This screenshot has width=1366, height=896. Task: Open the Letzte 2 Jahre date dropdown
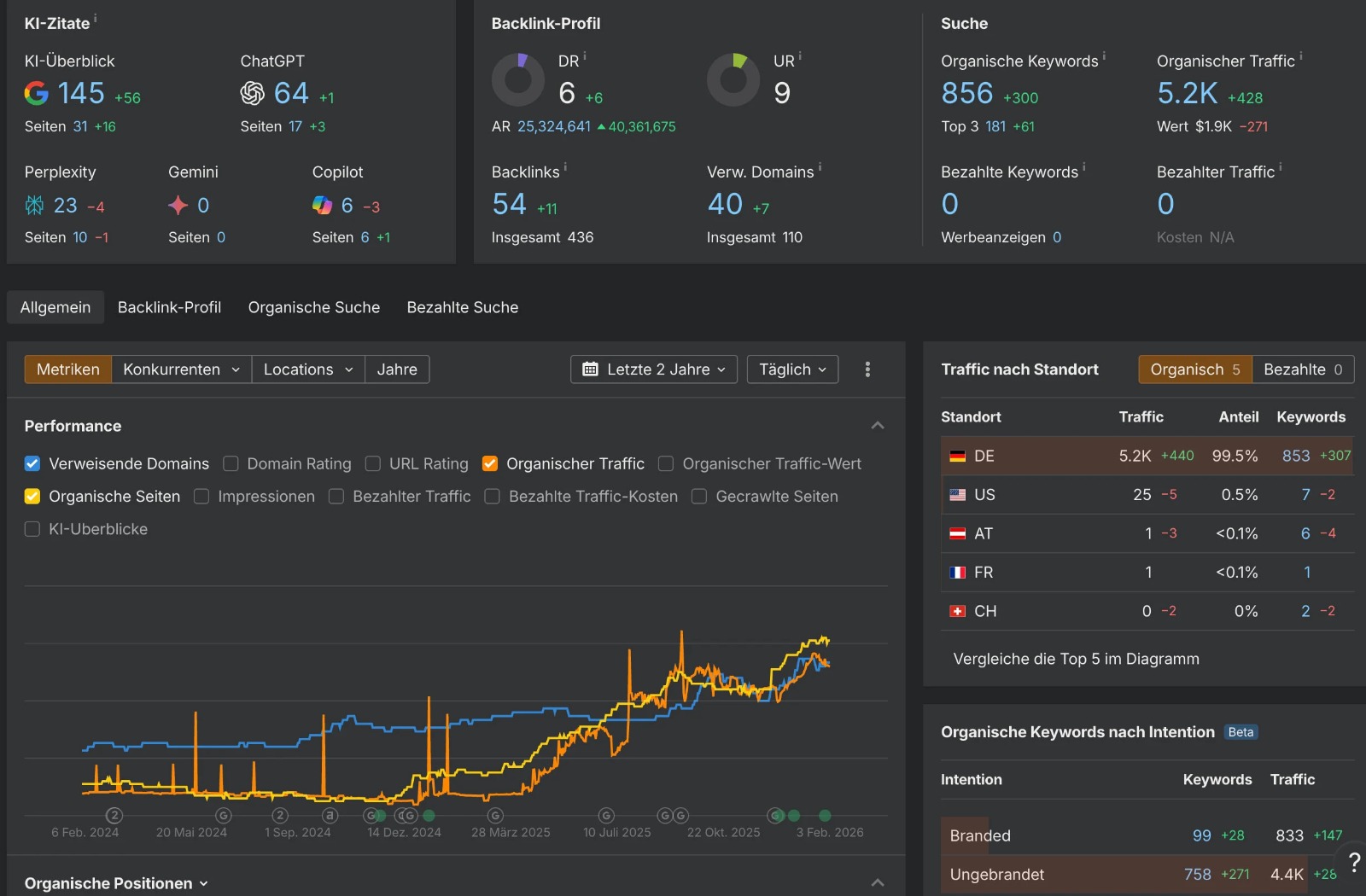tap(653, 369)
